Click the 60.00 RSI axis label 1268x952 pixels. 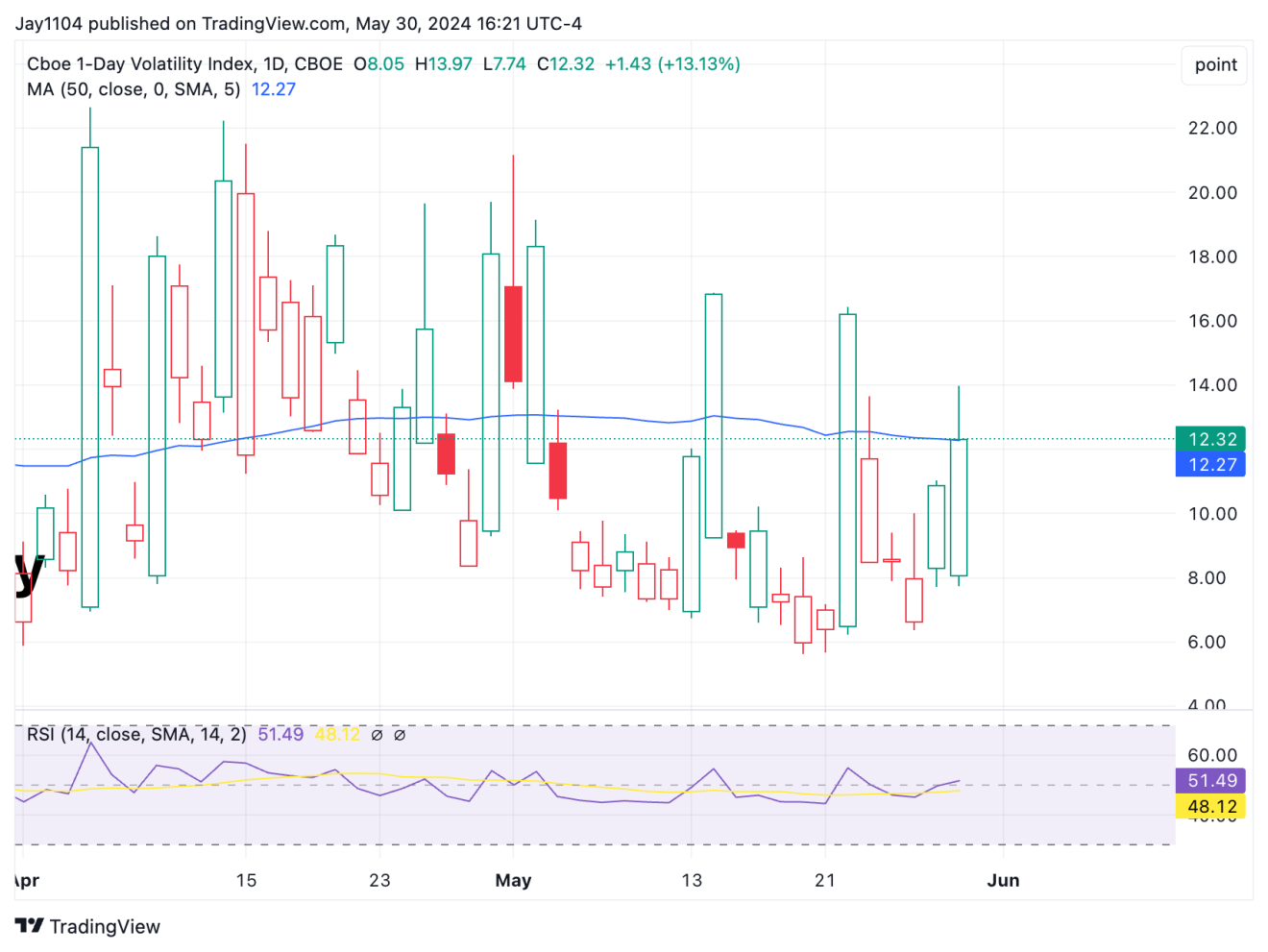tap(1212, 755)
